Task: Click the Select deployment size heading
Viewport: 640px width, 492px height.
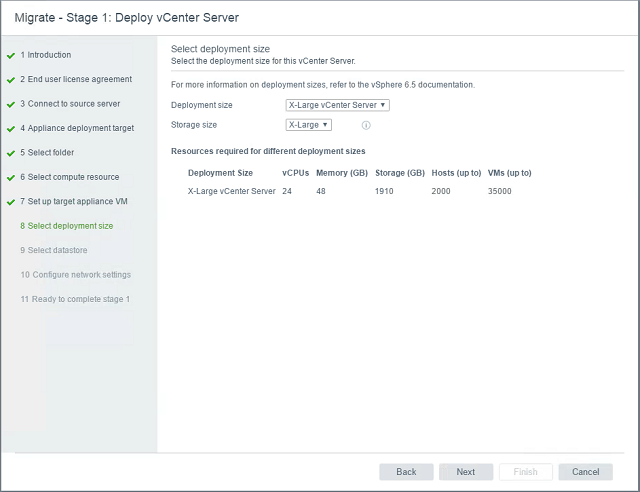Action: point(220,49)
